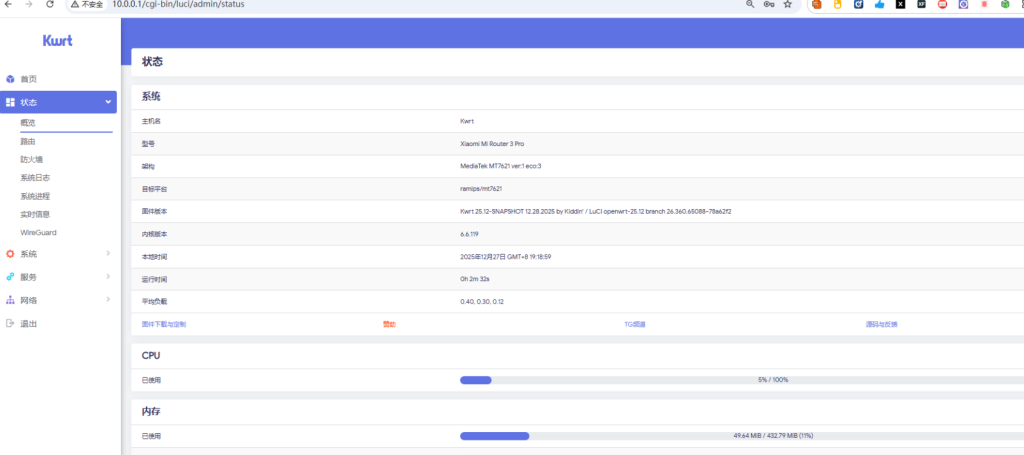Click the TG频道 link
This screenshot has height=455, width=1024.
pos(634,324)
